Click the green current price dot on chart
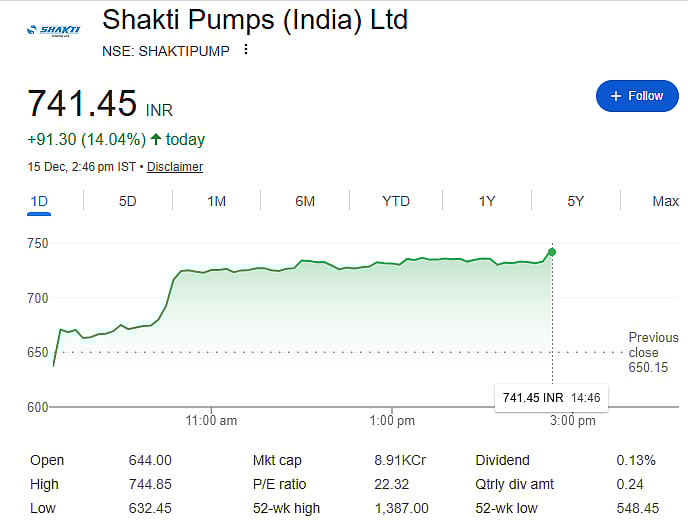 553,251
